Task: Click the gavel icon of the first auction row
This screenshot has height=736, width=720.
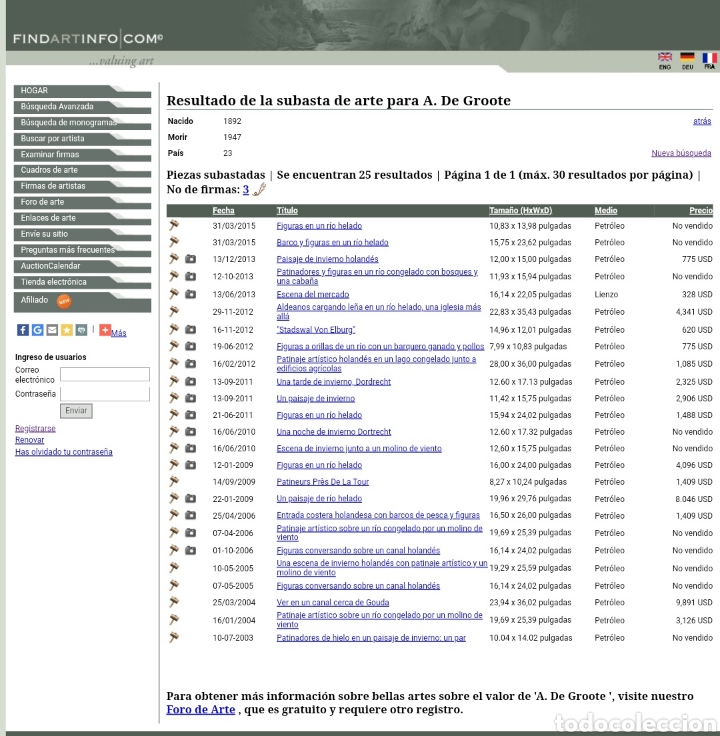Action: click(x=174, y=225)
